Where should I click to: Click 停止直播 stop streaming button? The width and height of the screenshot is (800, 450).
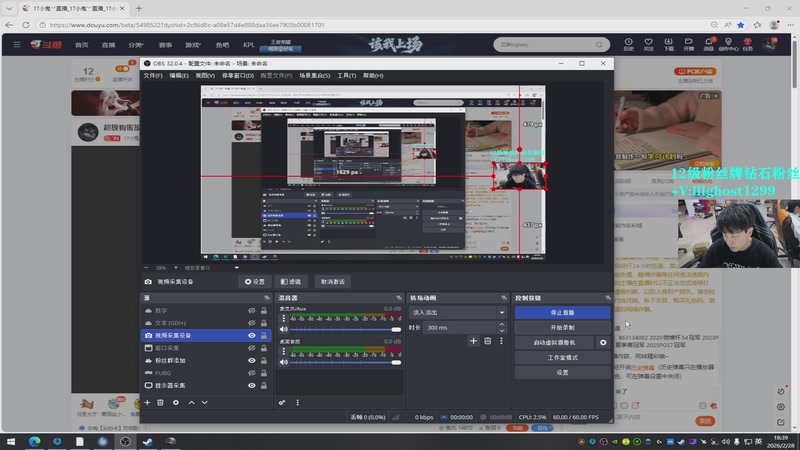(562, 312)
